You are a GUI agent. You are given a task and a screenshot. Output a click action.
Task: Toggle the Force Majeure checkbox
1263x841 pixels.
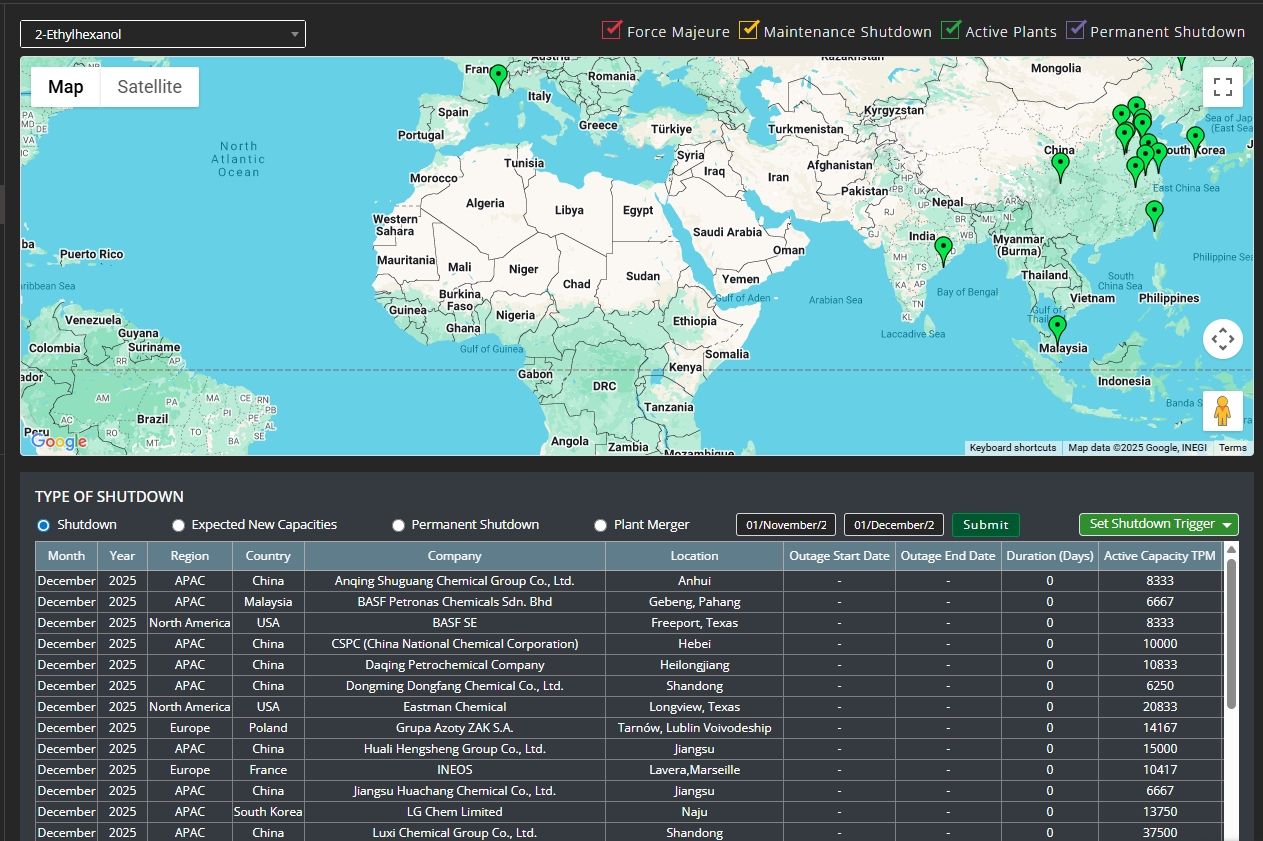coord(612,30)
